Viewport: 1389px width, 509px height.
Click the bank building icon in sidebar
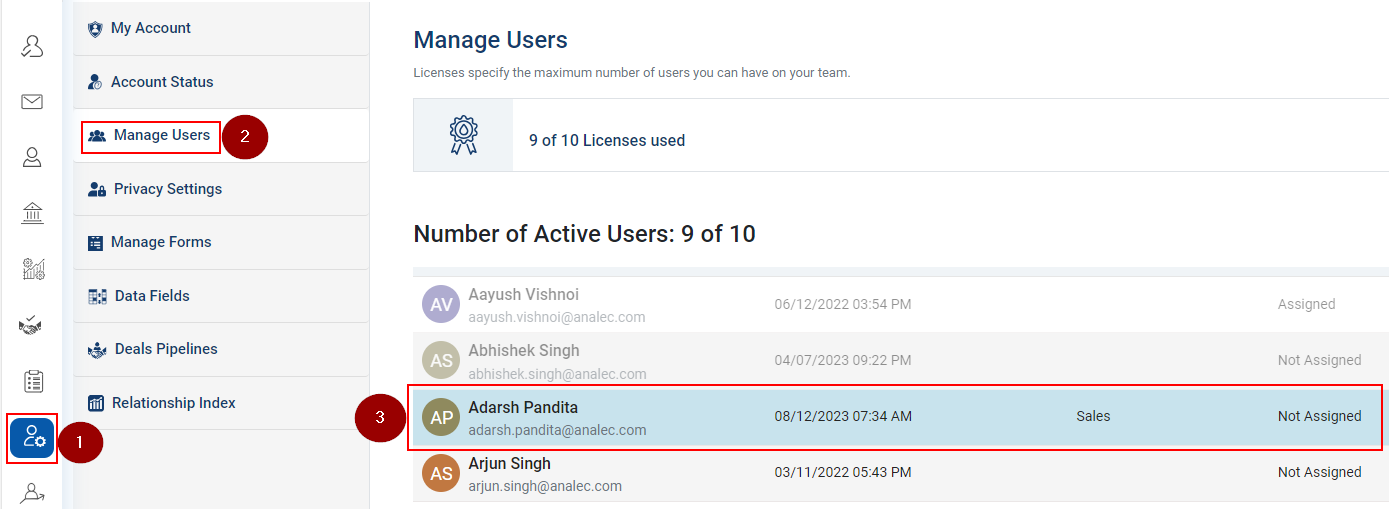click(32, 213)
